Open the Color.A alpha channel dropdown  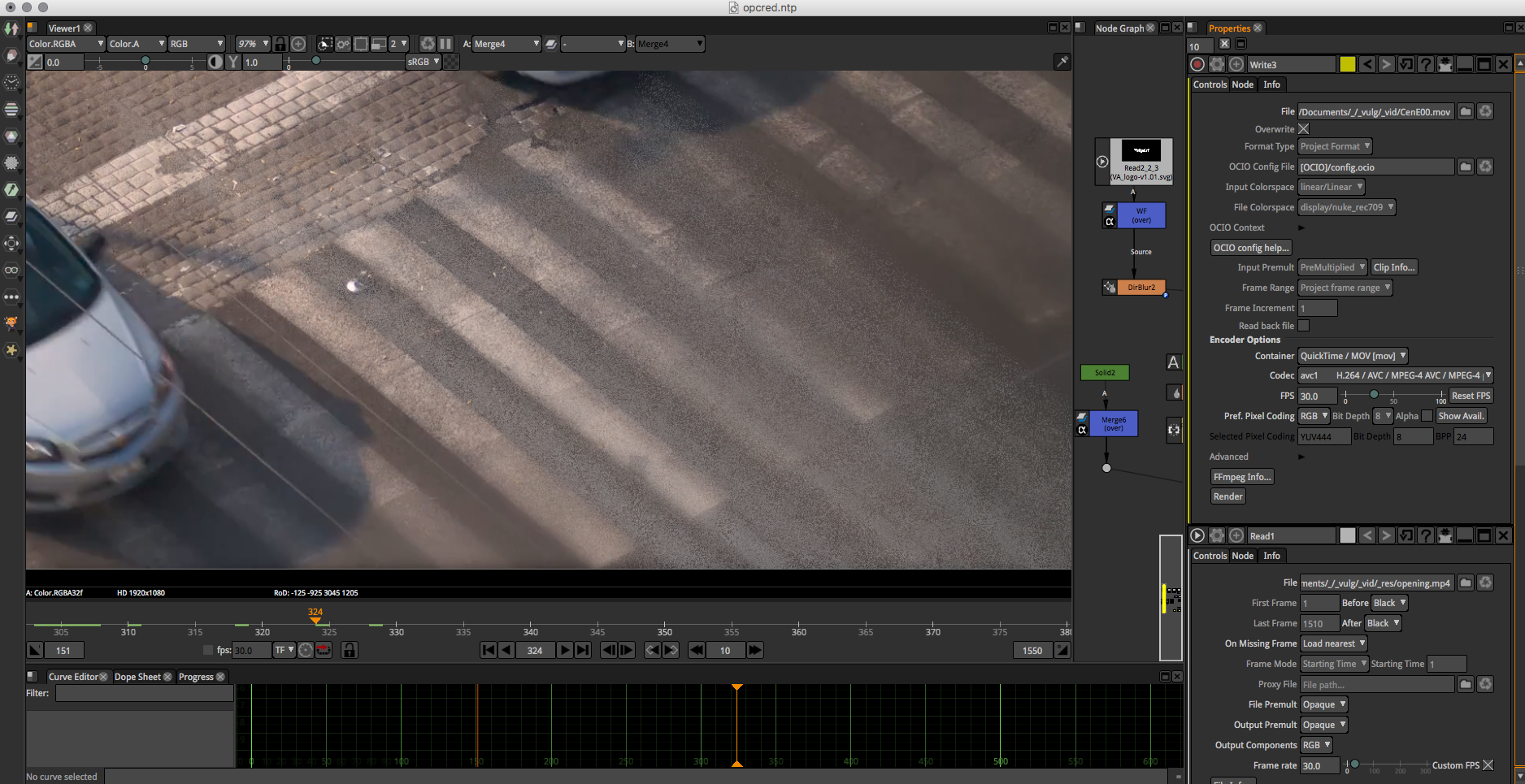(137, 44)
